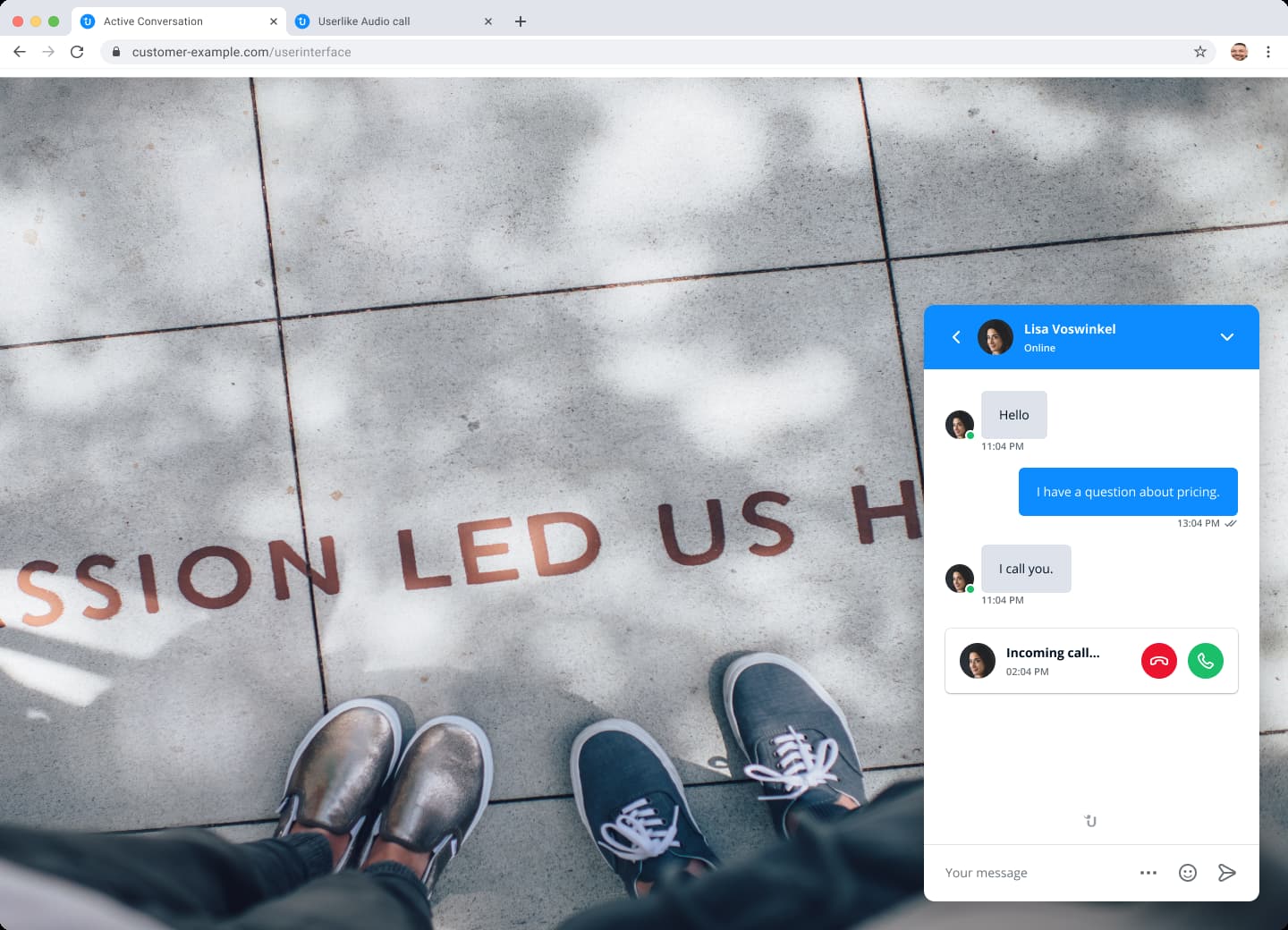Click the lock site-info icon
1288x930 pixels.
[115, 52]
